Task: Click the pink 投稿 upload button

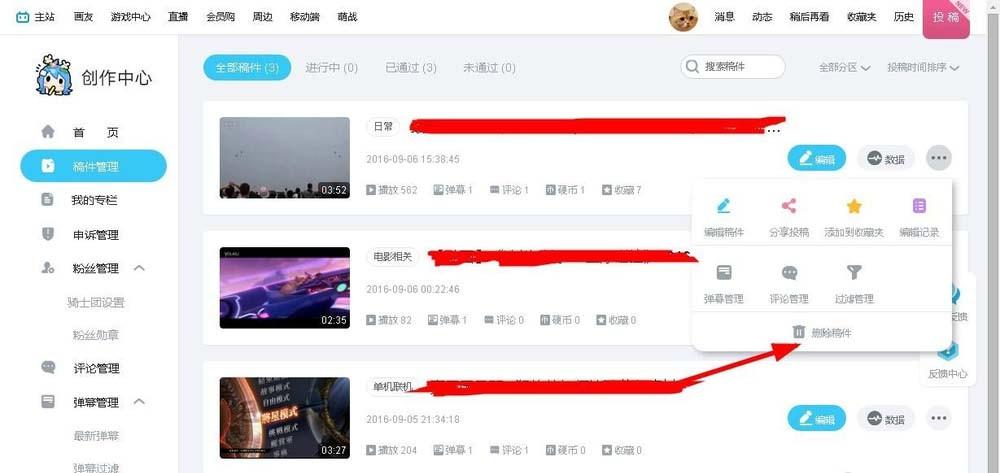Action: click(945, 18)
